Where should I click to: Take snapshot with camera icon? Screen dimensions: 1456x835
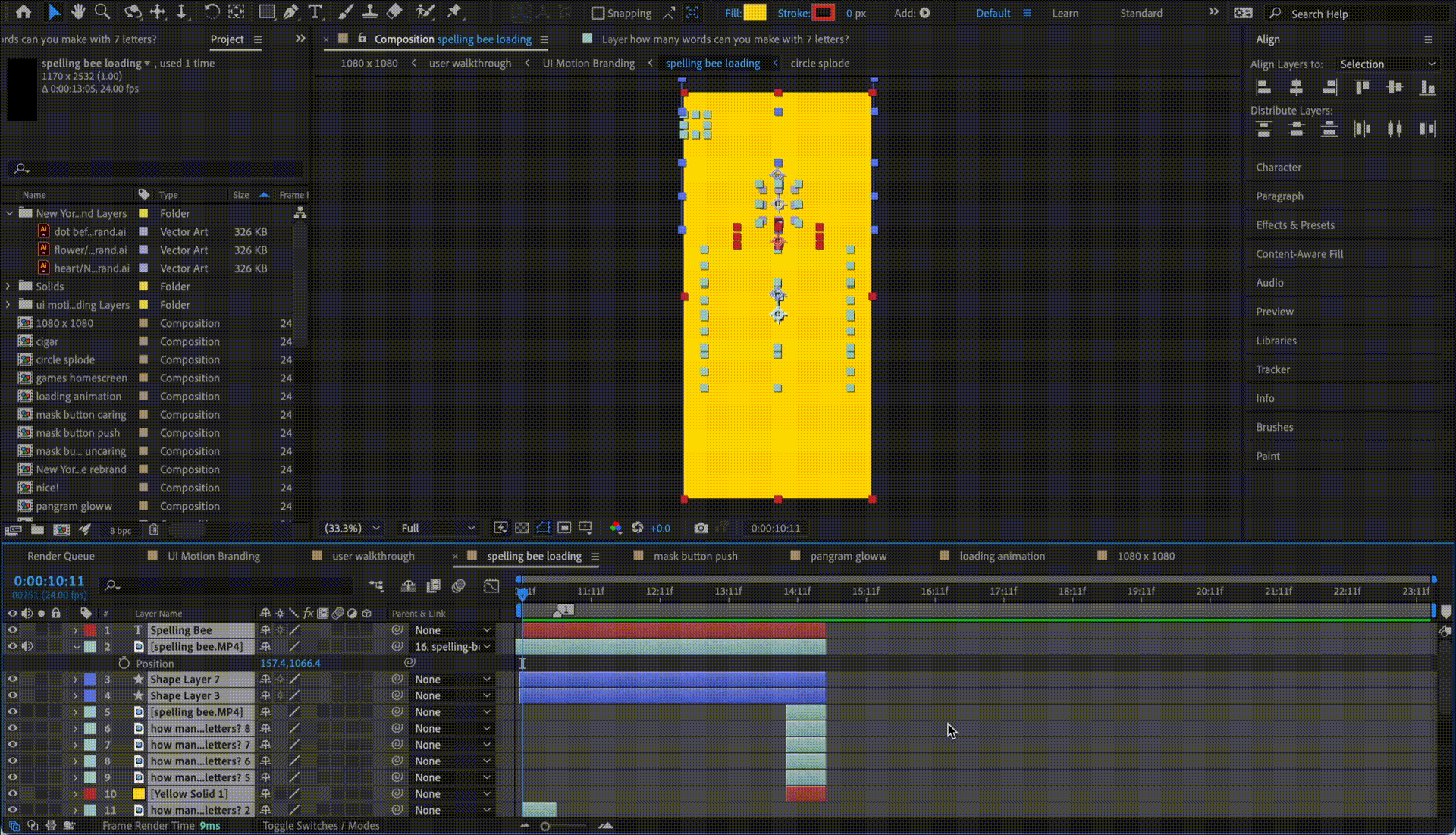point(701,528)
